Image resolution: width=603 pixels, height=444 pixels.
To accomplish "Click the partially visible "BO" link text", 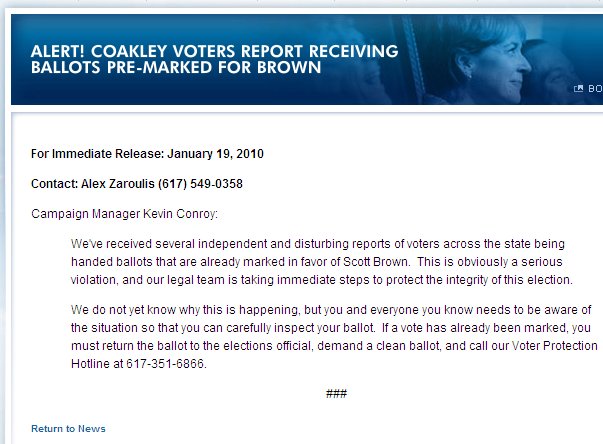I will 594,88.
